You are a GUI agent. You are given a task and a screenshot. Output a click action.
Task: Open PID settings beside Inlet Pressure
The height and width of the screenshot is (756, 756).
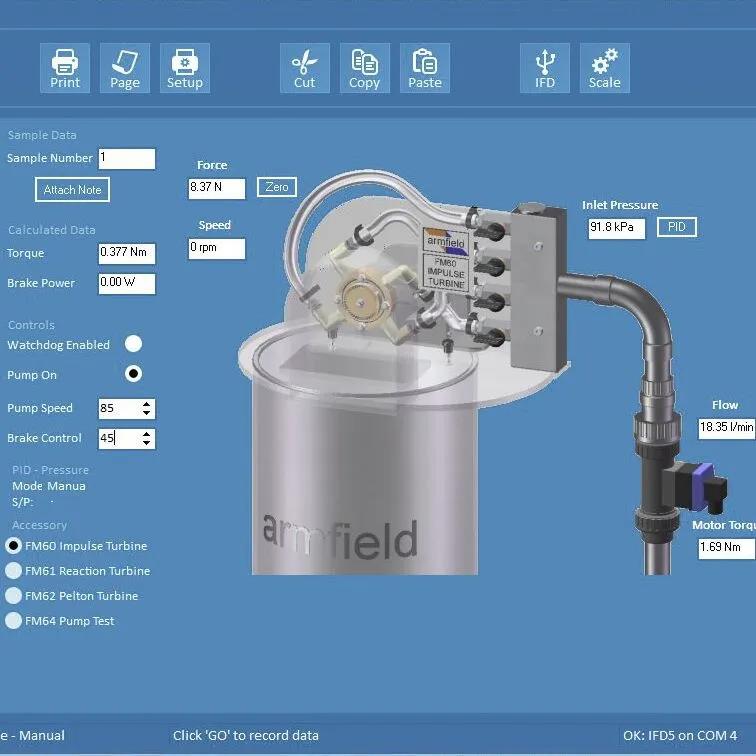tap(677, 227)
